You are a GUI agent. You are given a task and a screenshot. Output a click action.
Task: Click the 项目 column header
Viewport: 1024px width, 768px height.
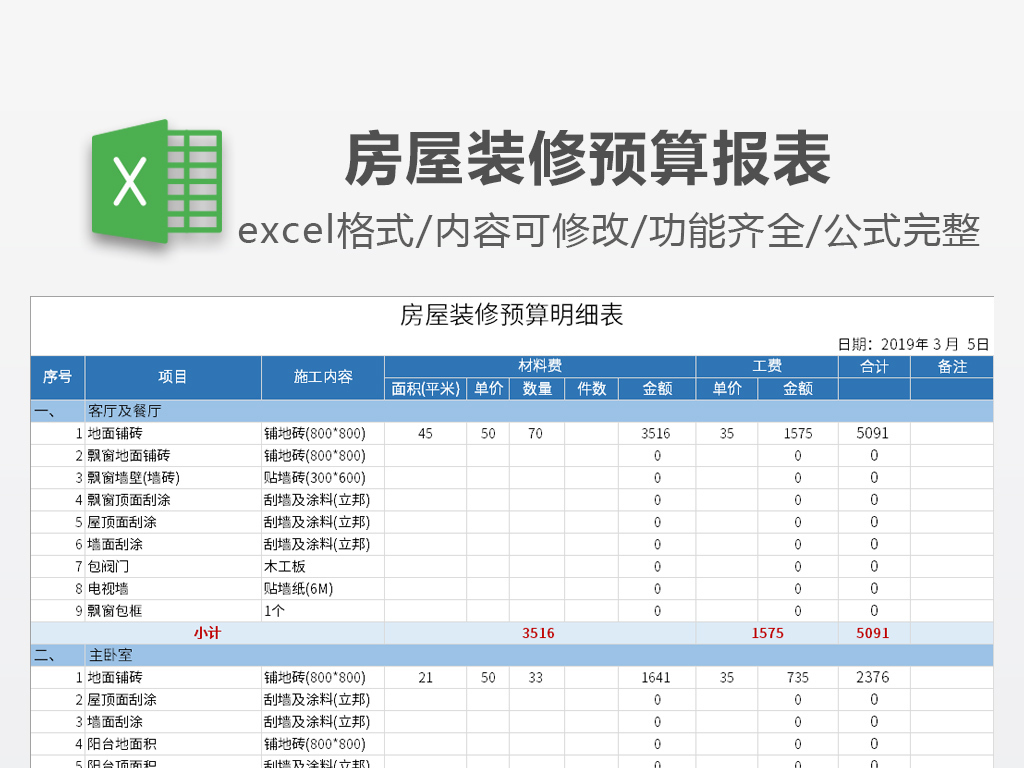pyautogui.click(x=173, y=377)
